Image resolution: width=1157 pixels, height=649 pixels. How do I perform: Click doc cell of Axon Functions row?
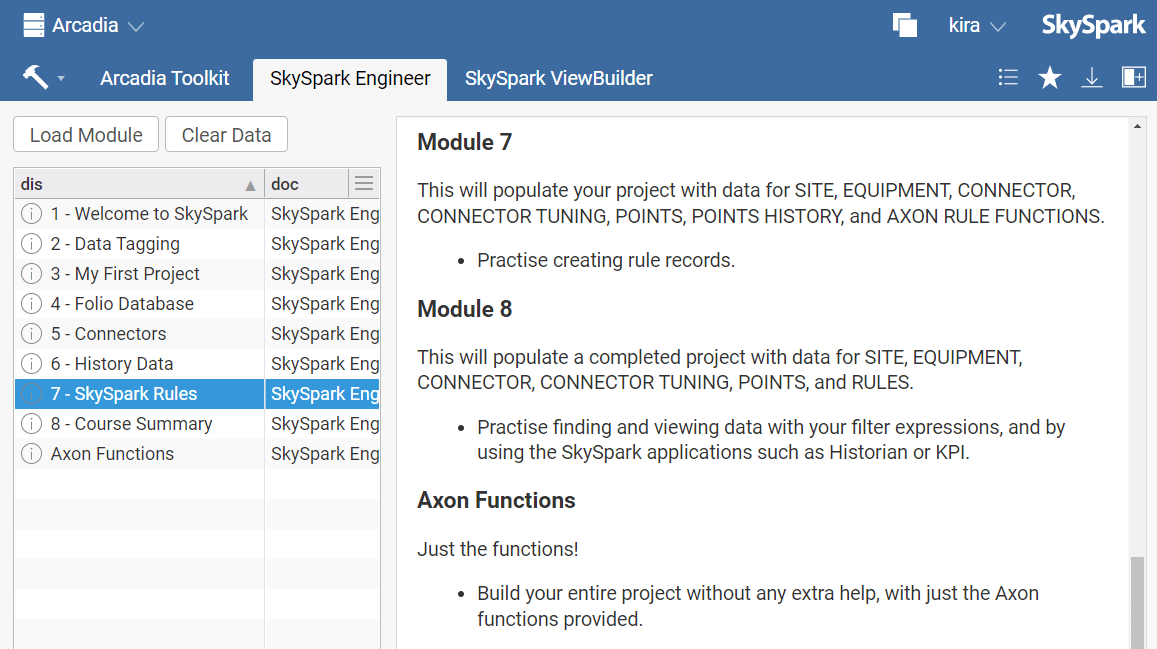point(322,454)
